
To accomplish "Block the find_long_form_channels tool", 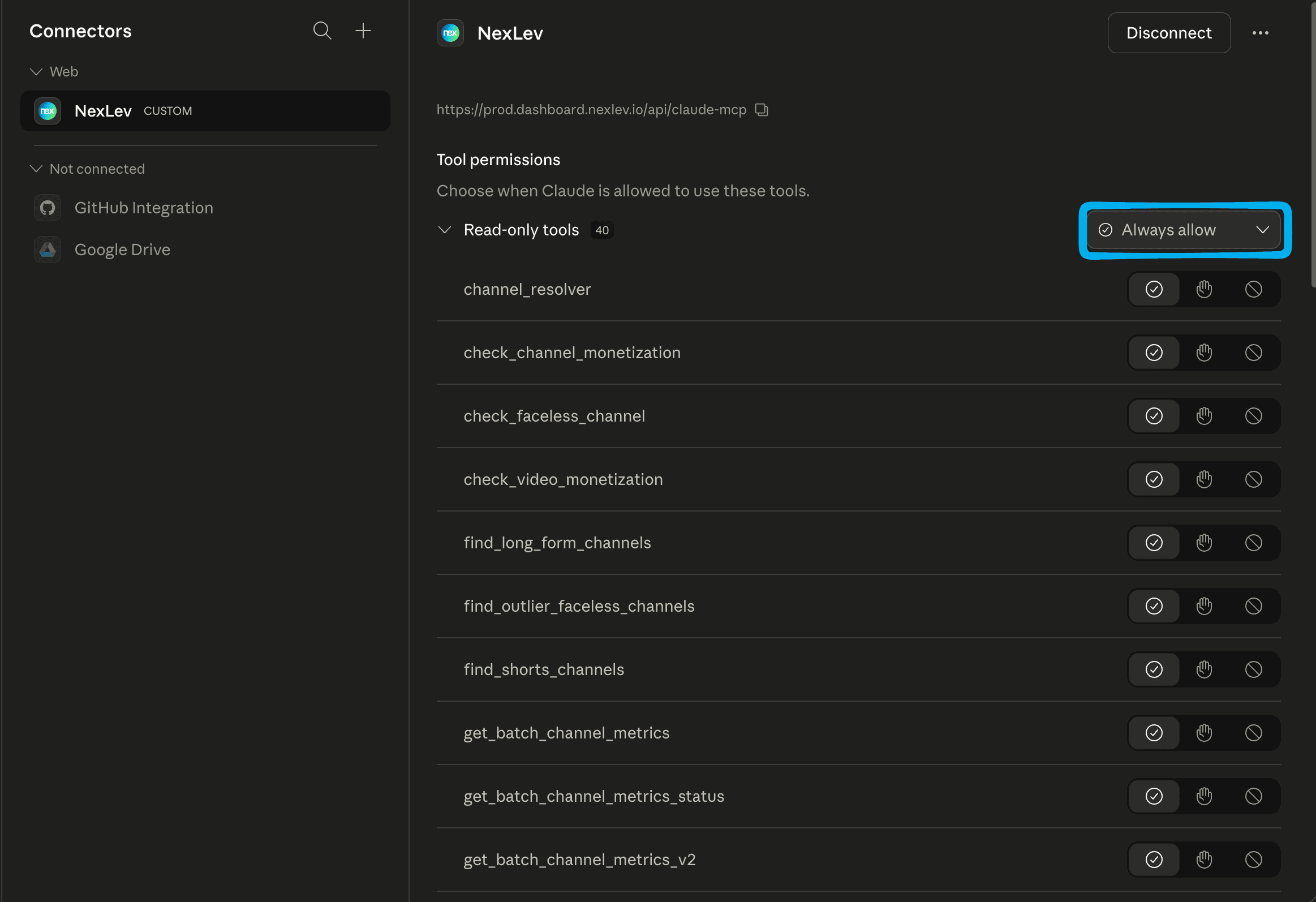I will [x=1254, y=543].
